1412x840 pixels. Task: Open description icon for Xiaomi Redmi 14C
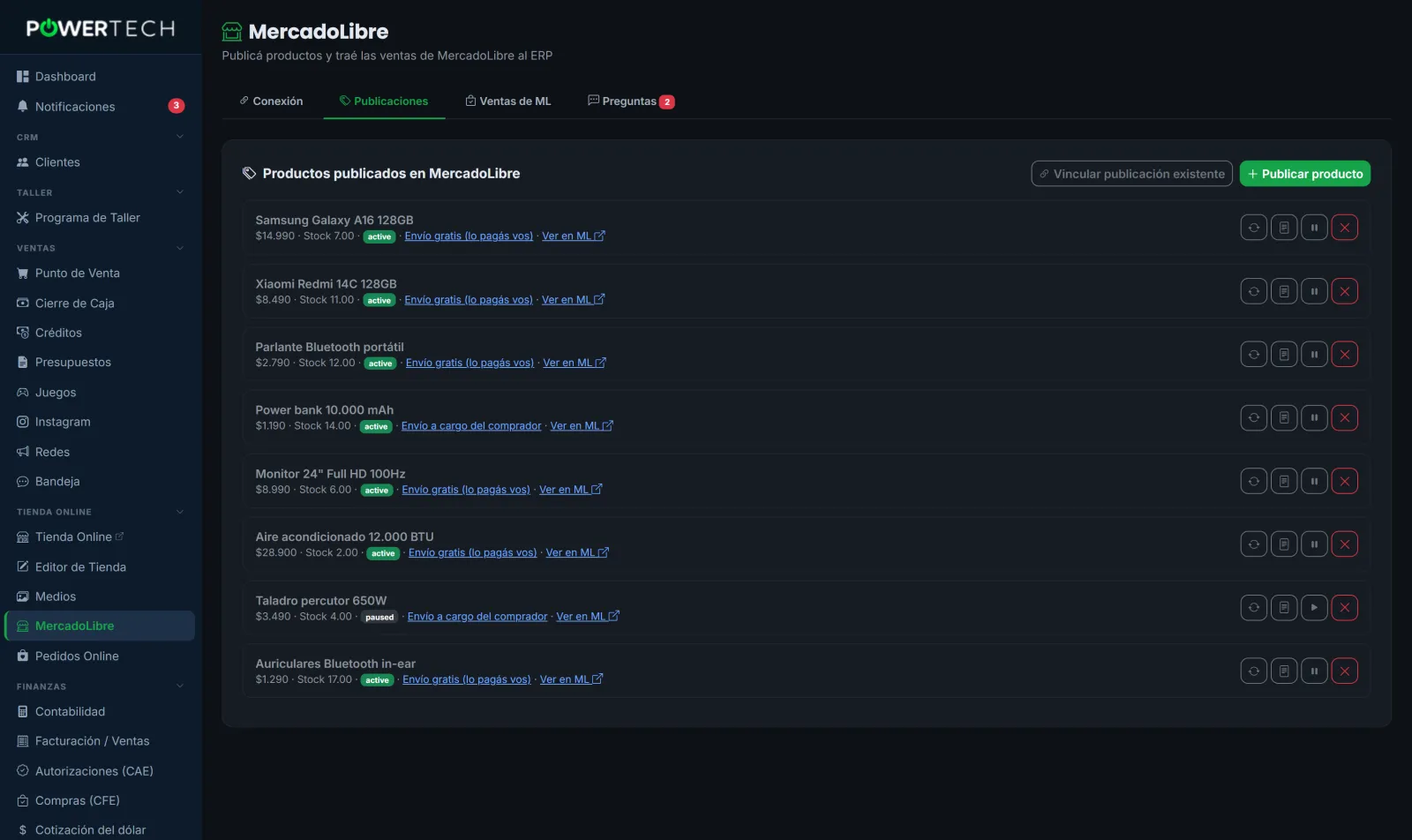pyautogui.click(x=1284, y=291)
